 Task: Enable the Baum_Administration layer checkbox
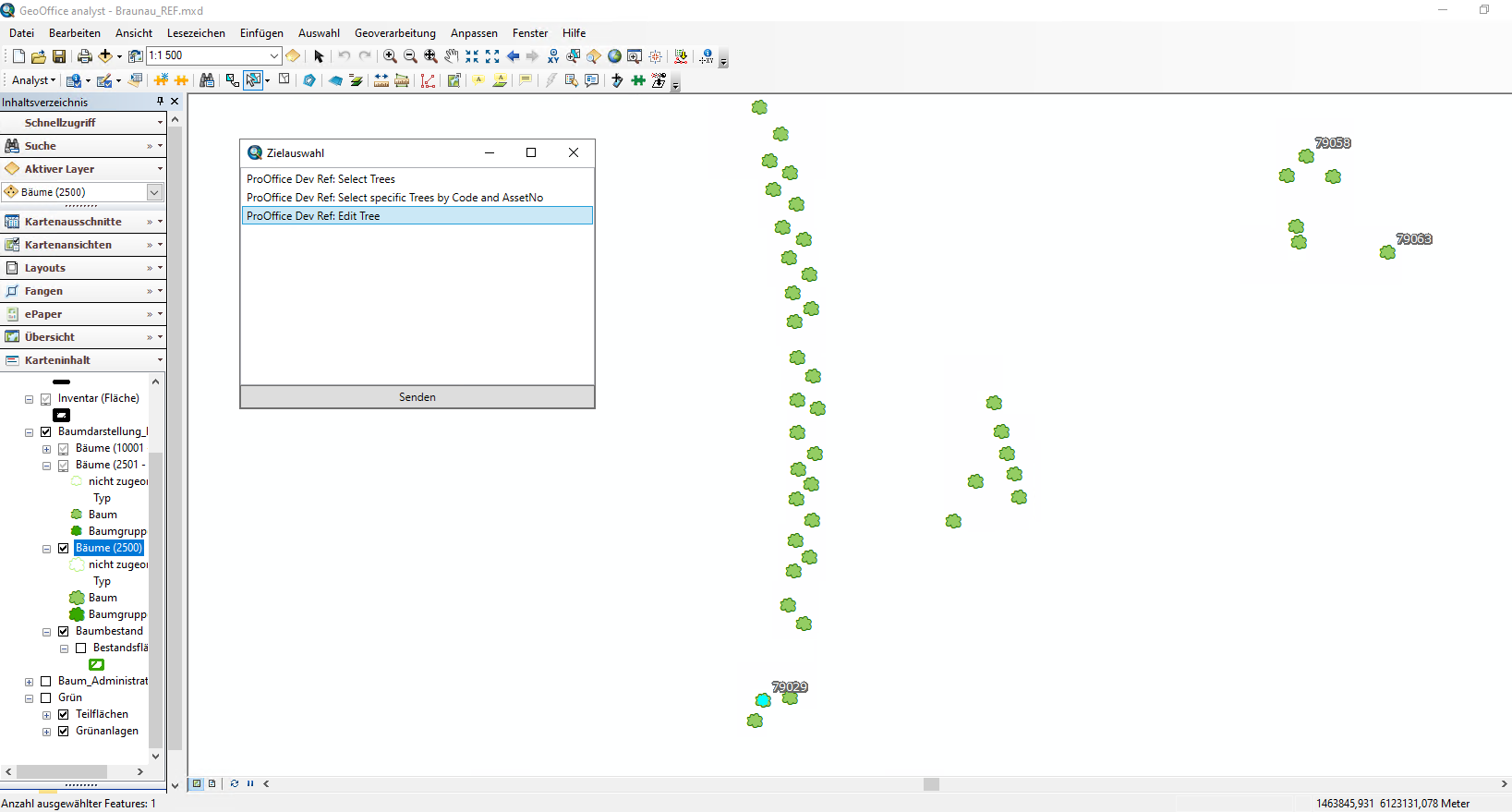(x=46, y=681)
